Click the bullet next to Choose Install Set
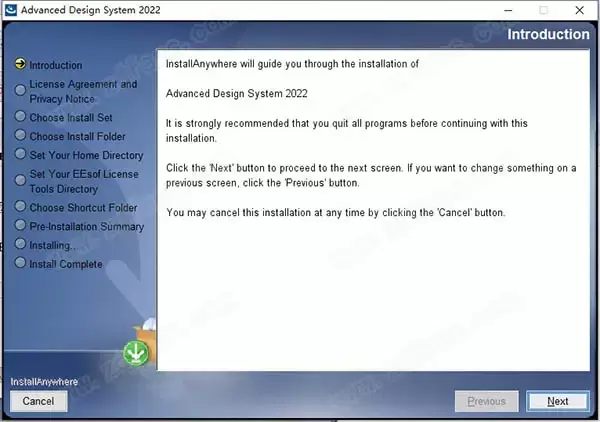 coord(20,118)
